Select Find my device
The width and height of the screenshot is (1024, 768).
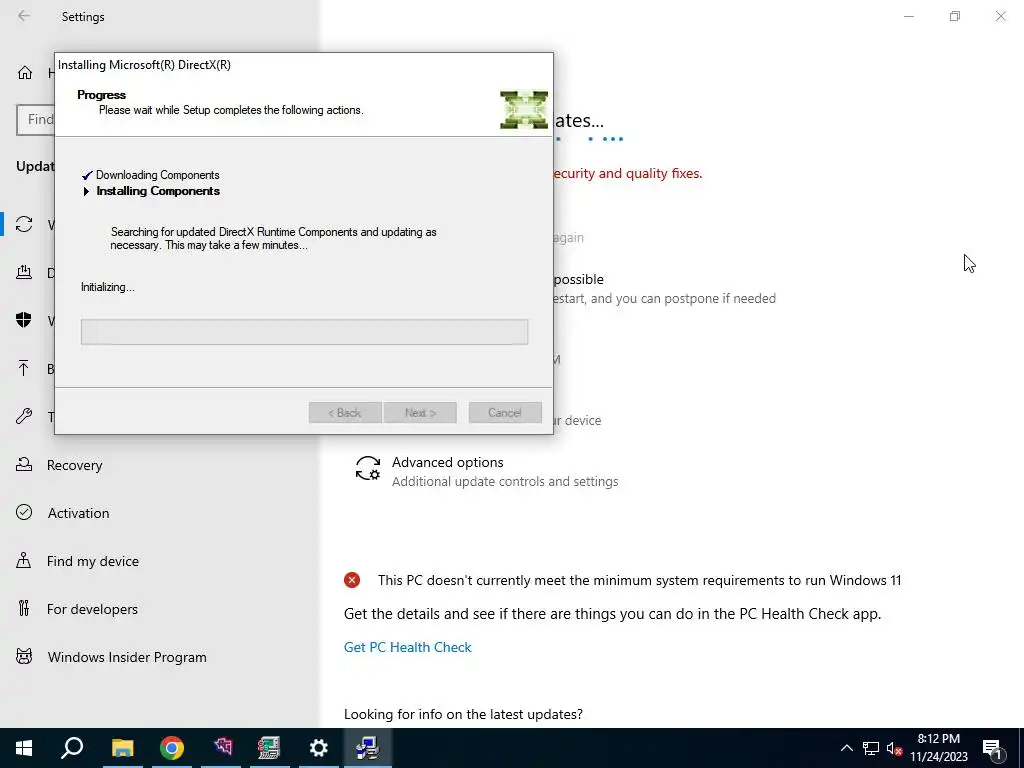tap(93, 561)
